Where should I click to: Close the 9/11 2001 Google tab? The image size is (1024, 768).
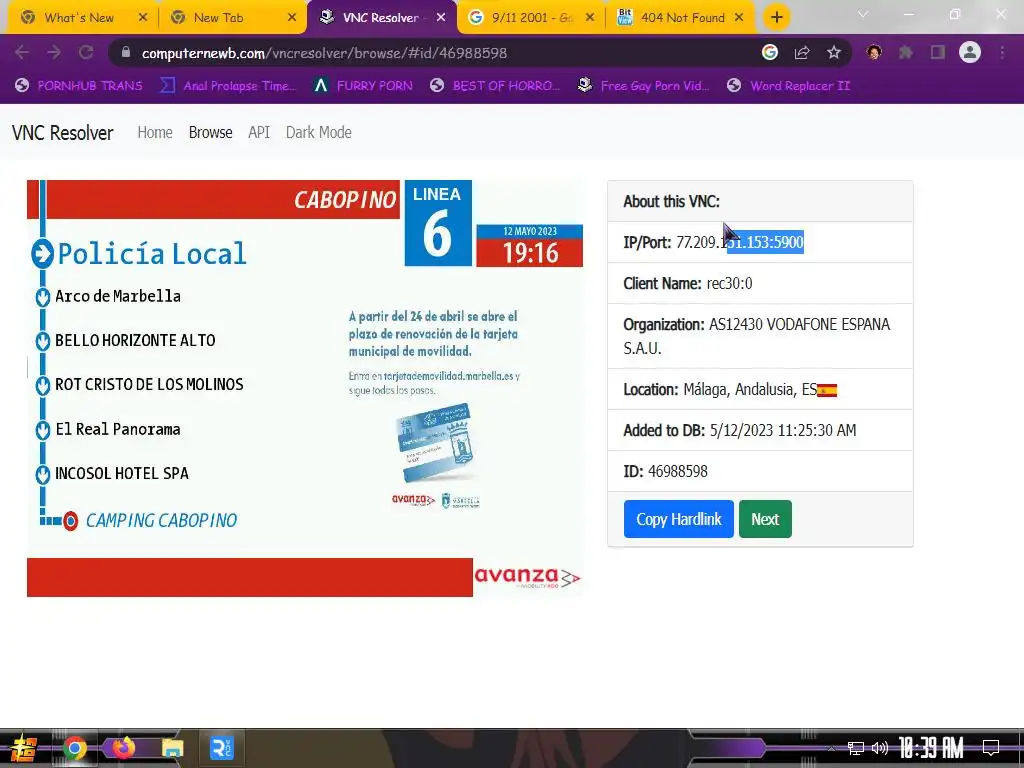pos(590,18)
